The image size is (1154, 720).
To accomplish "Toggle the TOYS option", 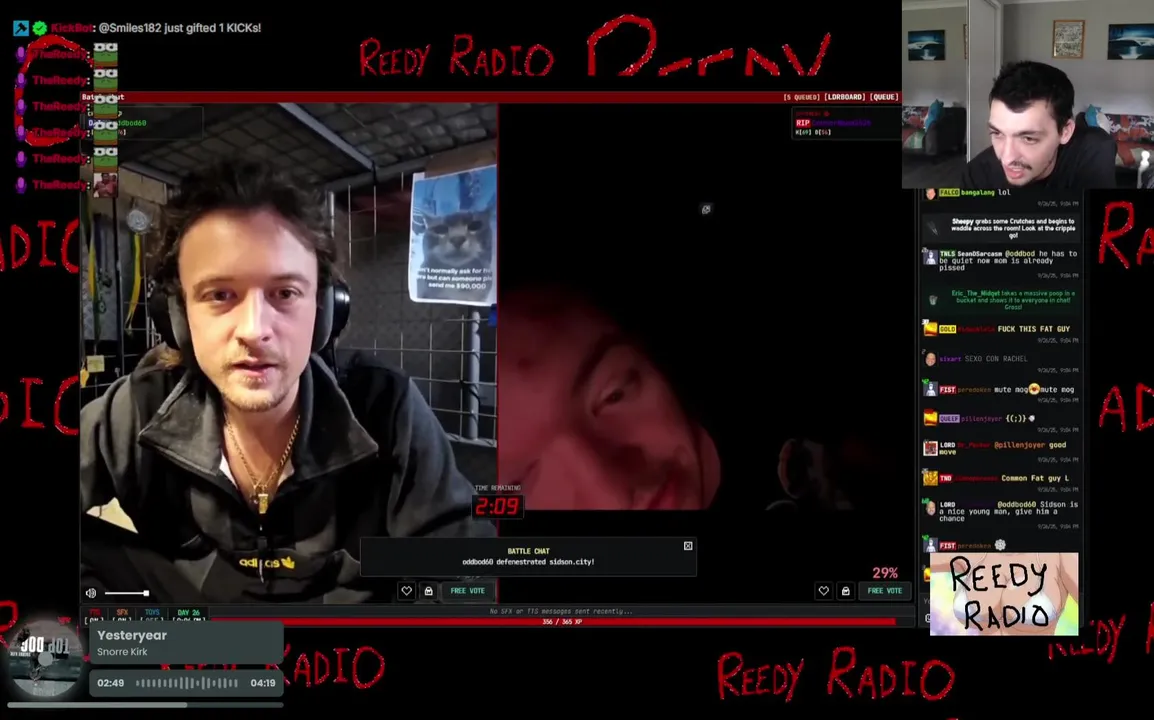I will (x=152, y=615).
